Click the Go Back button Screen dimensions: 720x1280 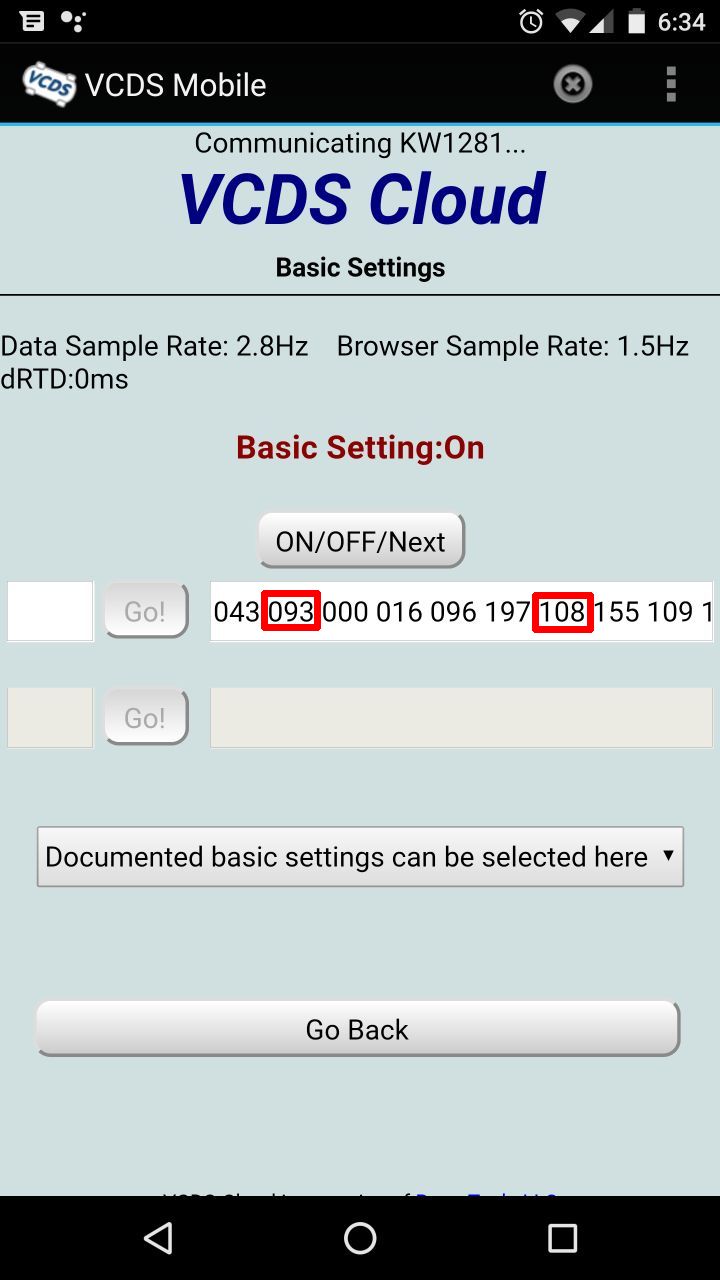click(358, 1029)
